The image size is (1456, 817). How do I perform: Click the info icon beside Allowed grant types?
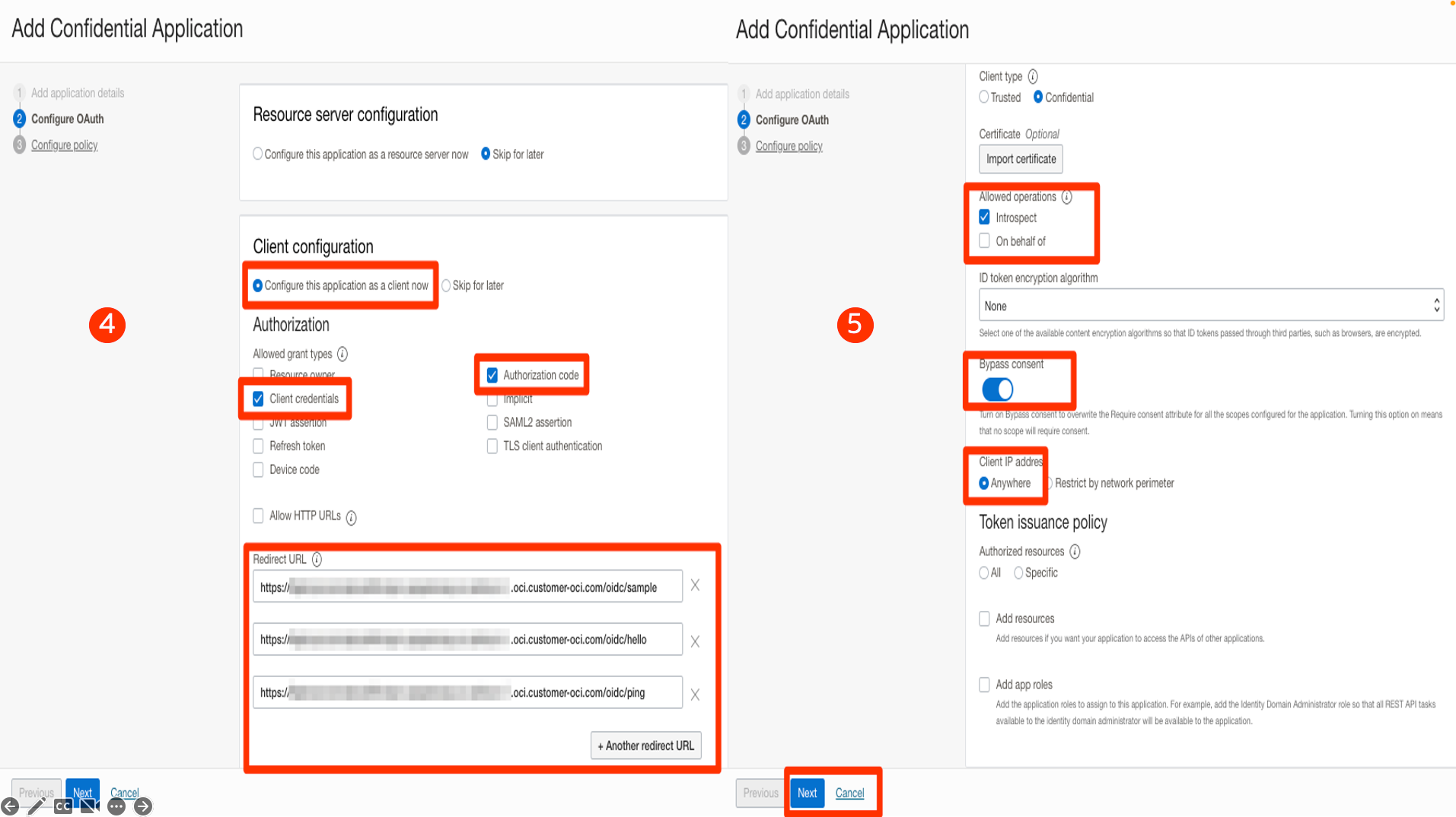click(x=342, y=354)
